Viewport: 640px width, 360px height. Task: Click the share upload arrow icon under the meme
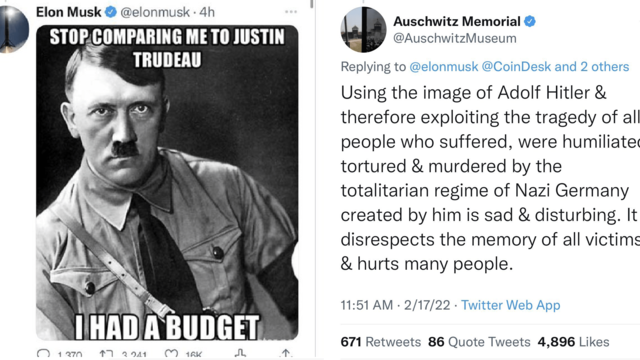click(286, 353)
